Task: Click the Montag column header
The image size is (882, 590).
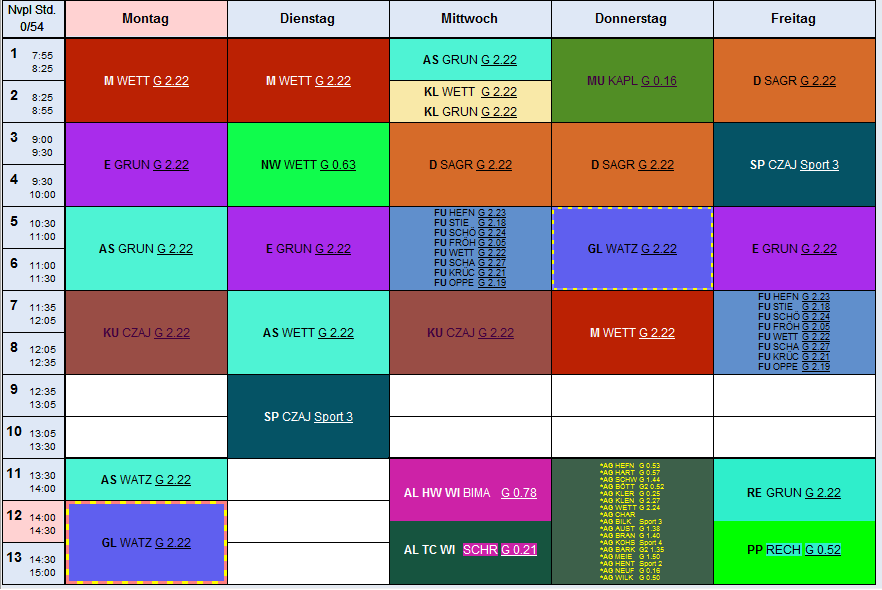Action: coord(146,19)
